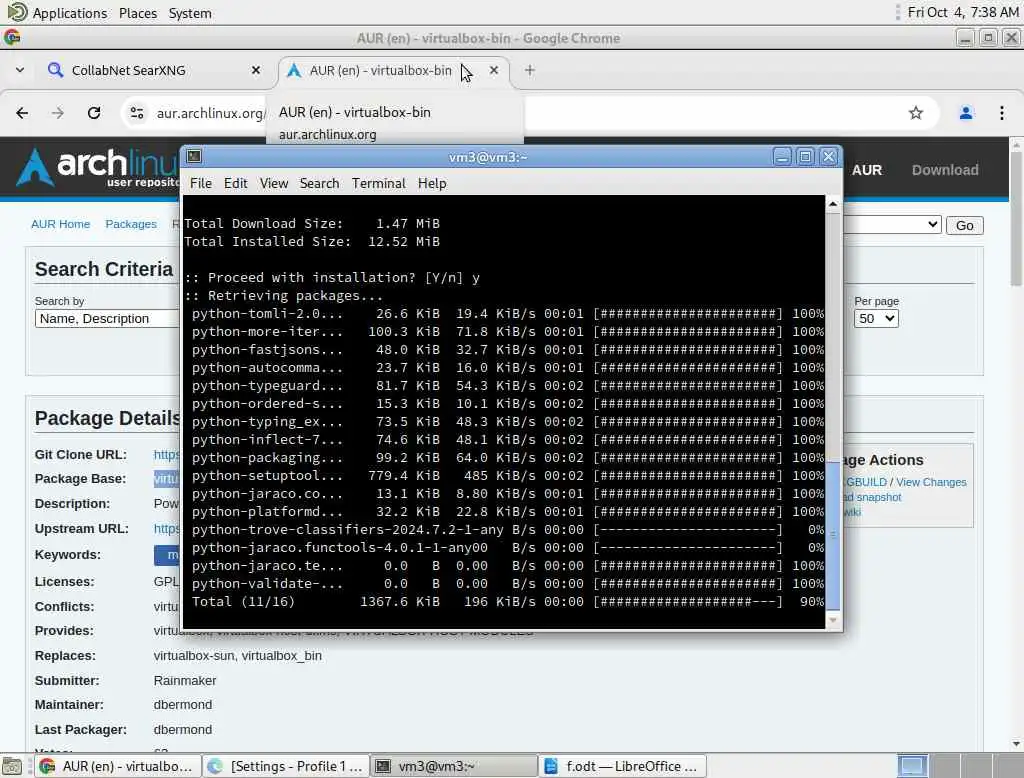The image size is (1024, 778).
Task: Click the page scrollbar down arrow
Action: 1016,743
